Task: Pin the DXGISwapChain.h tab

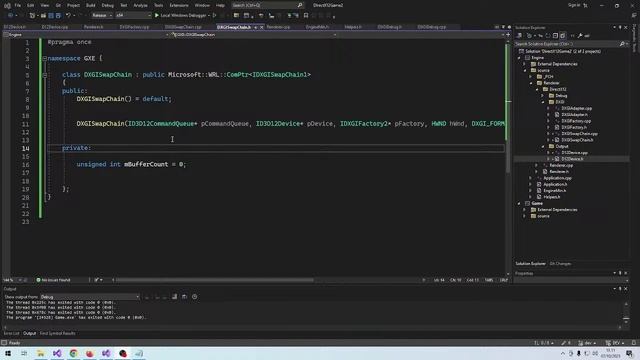Action: 256,27
